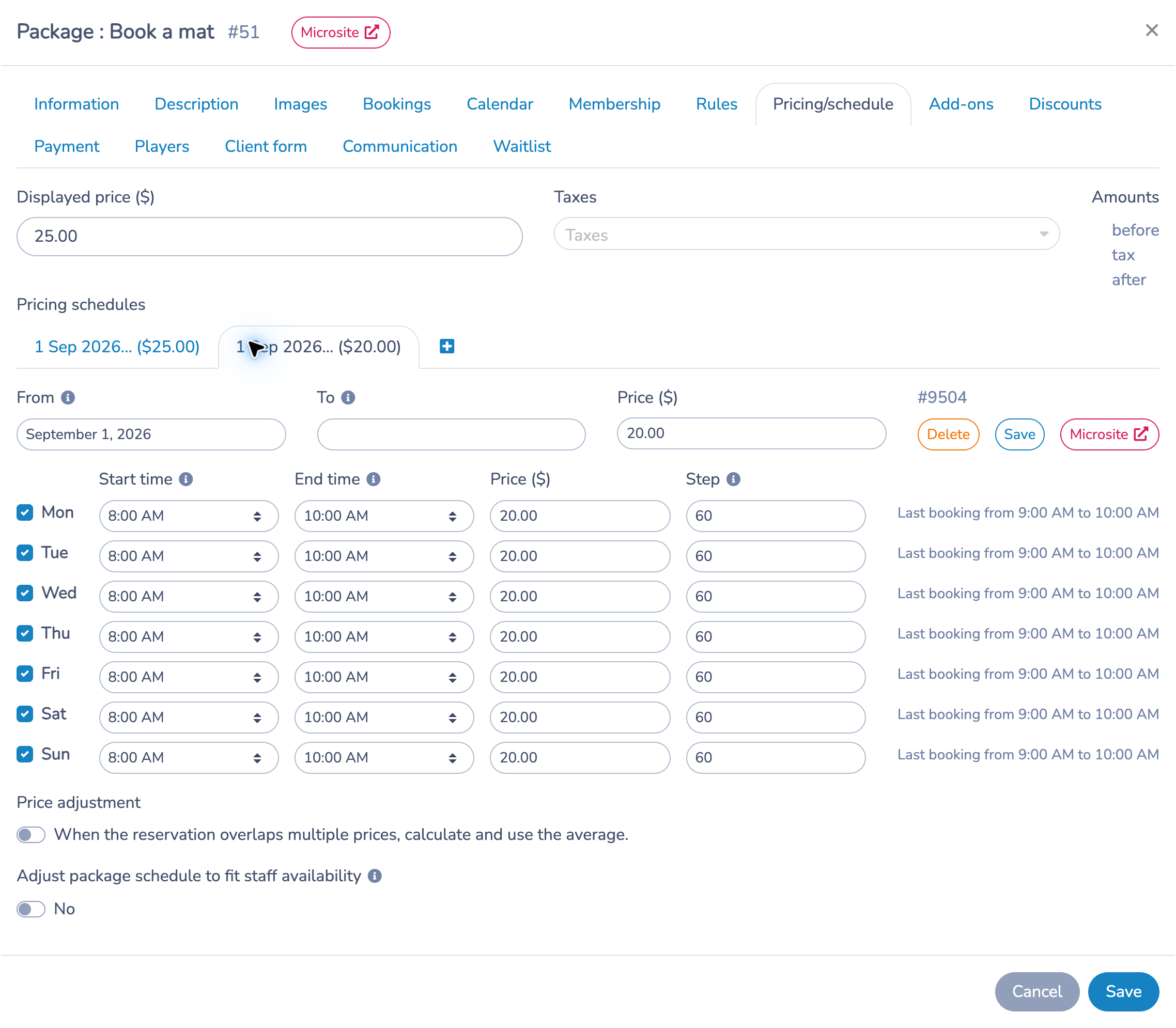Close the package dialog with X
This screenshot has height=1028, width=1176.
click(1151, 30)
